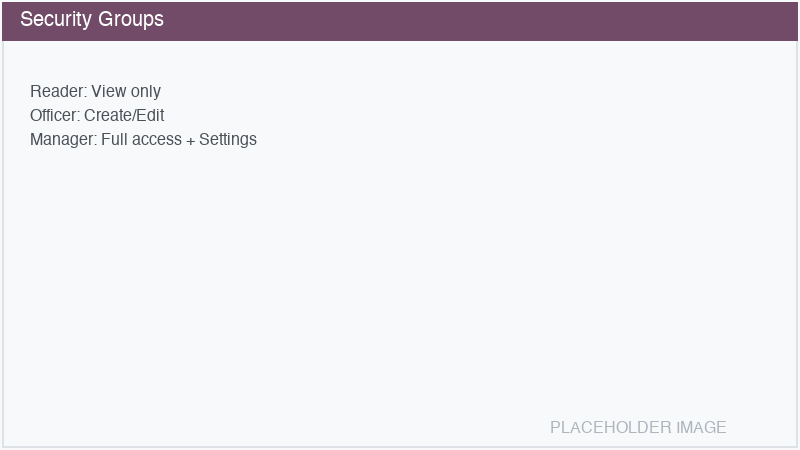Click the word Edit in Officer row
This screenshot has height=450, width=800.
tap(150, 116)
